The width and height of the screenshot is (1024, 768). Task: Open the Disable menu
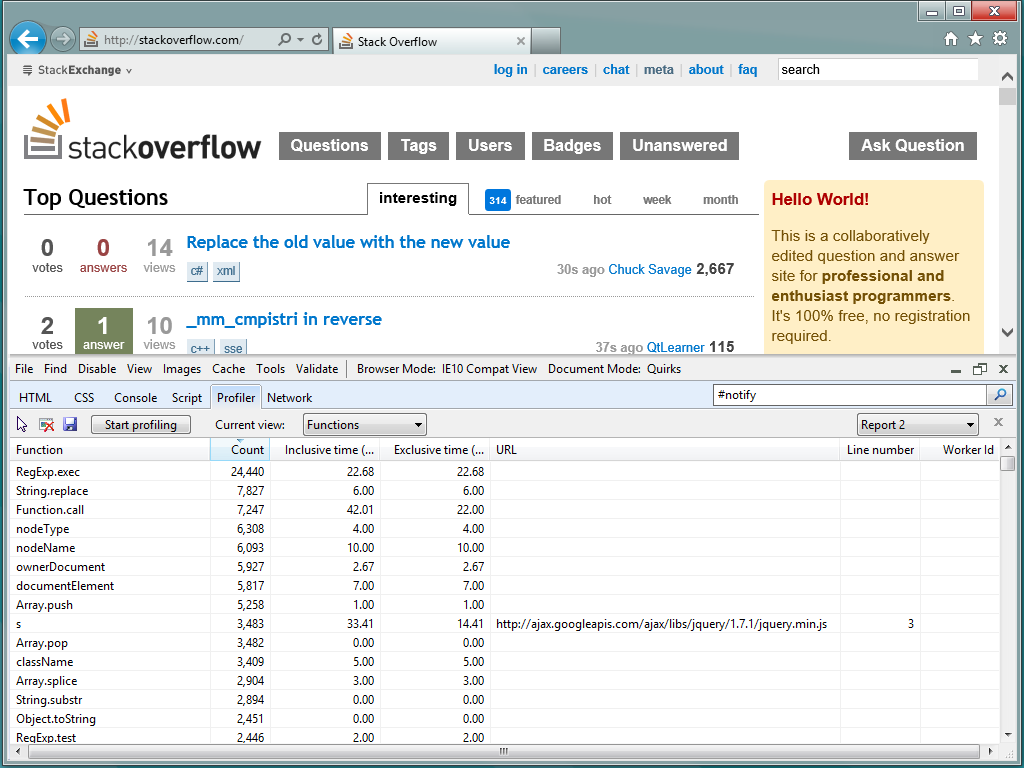(97, 369)
